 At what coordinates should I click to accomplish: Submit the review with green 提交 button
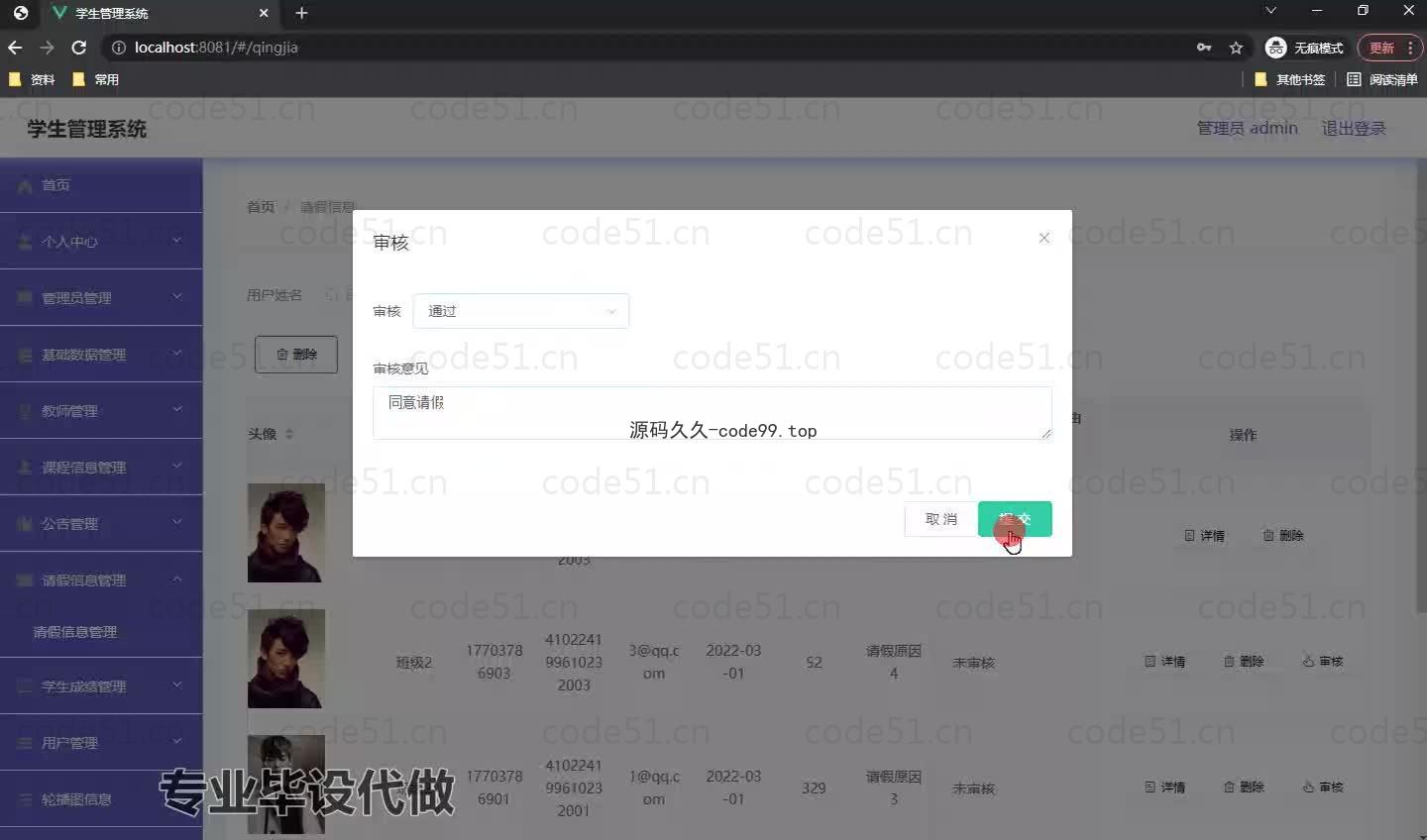(1015, 519)
